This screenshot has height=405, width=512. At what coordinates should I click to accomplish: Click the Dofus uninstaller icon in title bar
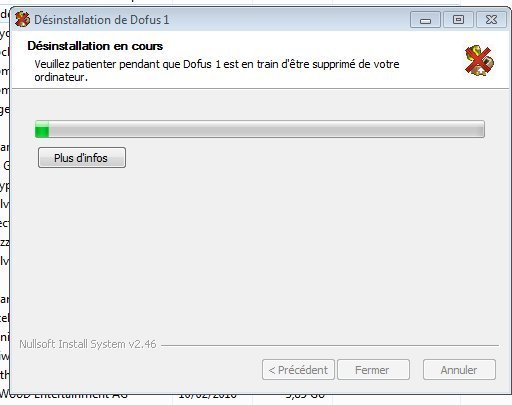click(22, 19)
